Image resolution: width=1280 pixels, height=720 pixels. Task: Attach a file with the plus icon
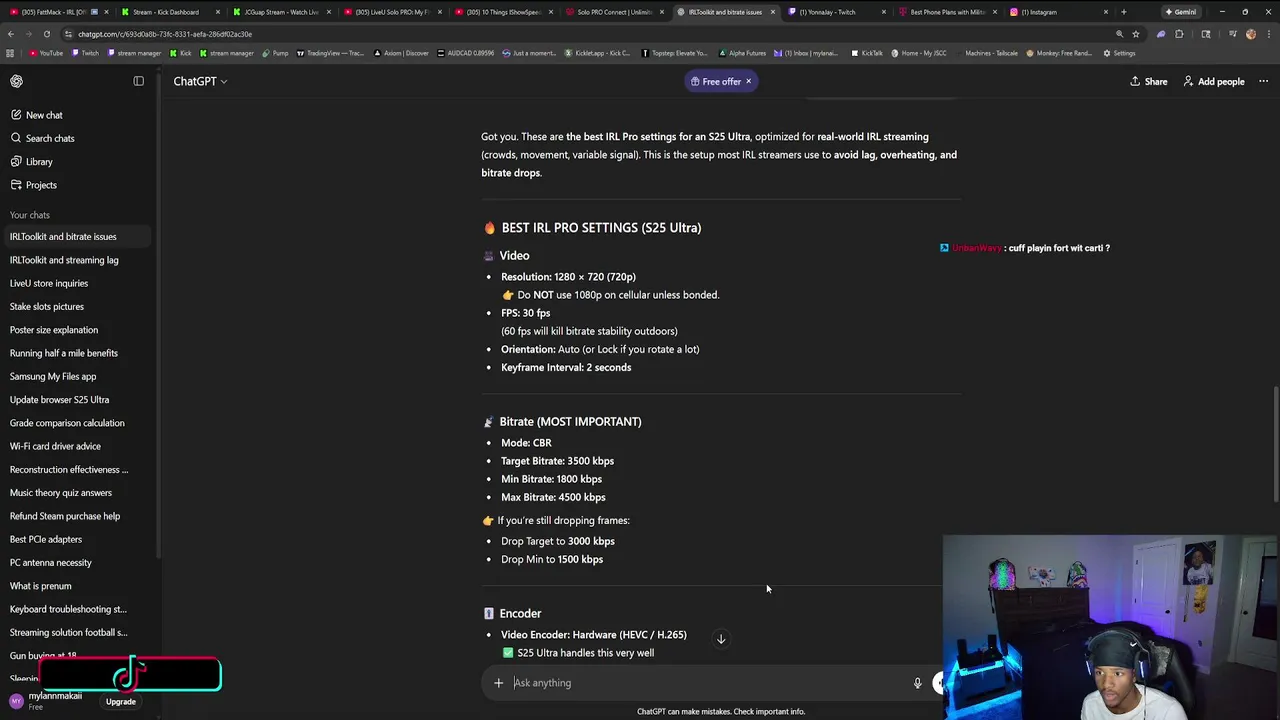[498, 683]
